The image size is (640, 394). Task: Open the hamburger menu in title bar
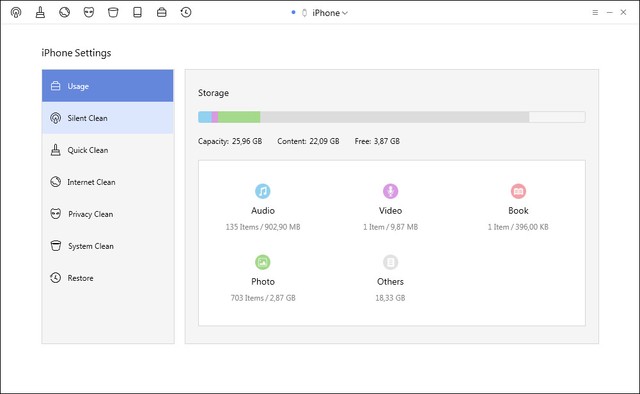pos(595,13)
